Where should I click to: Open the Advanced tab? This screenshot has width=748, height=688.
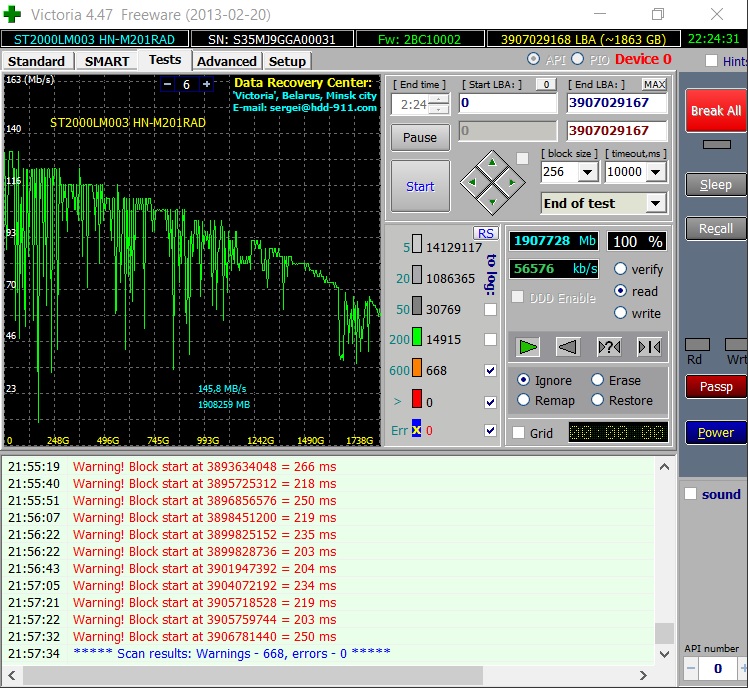(226, 61)
